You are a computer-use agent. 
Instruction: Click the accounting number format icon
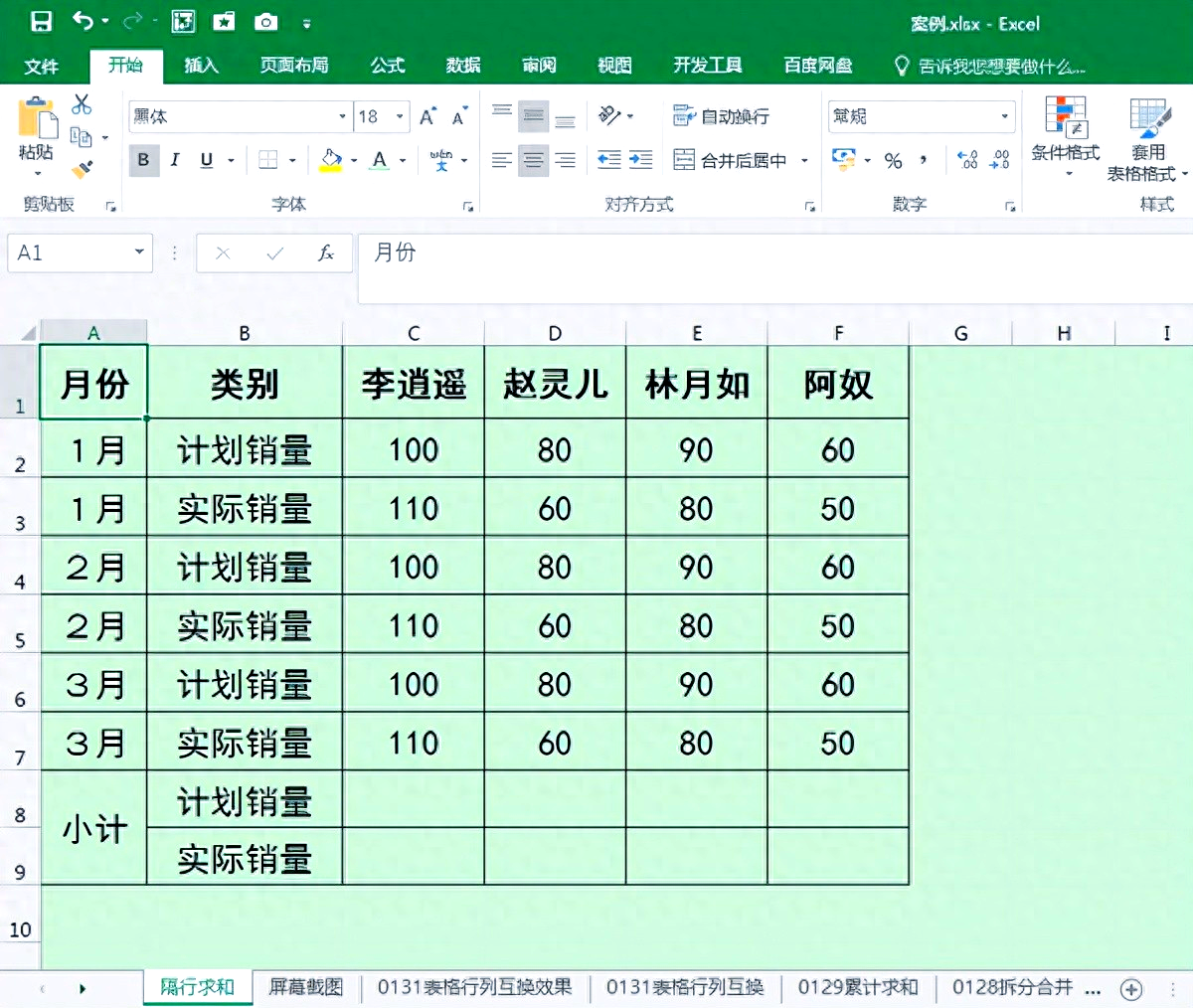click(844, 160)
